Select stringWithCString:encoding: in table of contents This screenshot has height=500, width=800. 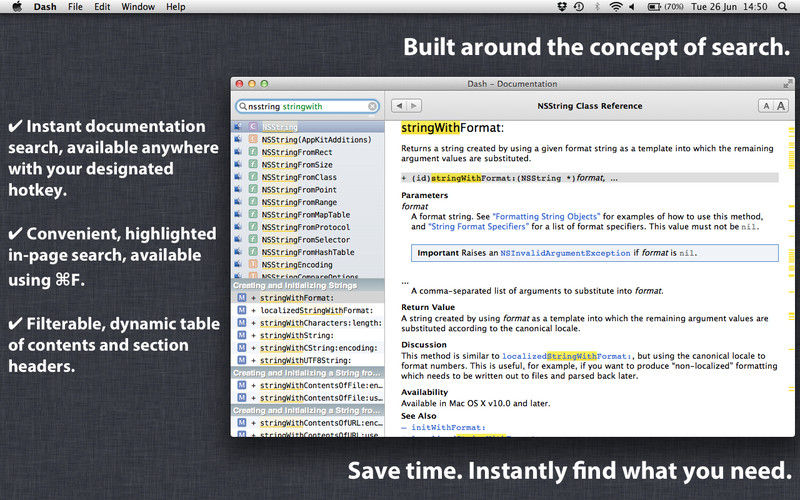pyautogui.click(x=308, y=348)
